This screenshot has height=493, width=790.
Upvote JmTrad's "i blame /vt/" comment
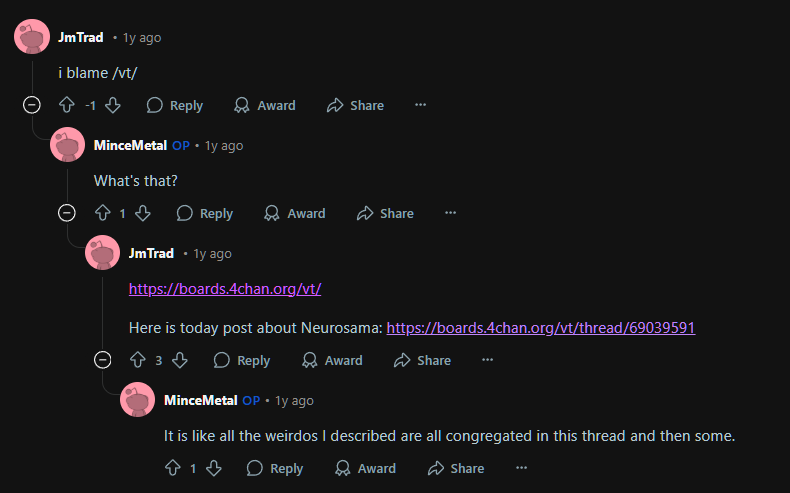pyautogui.click(x=67, y=105)
